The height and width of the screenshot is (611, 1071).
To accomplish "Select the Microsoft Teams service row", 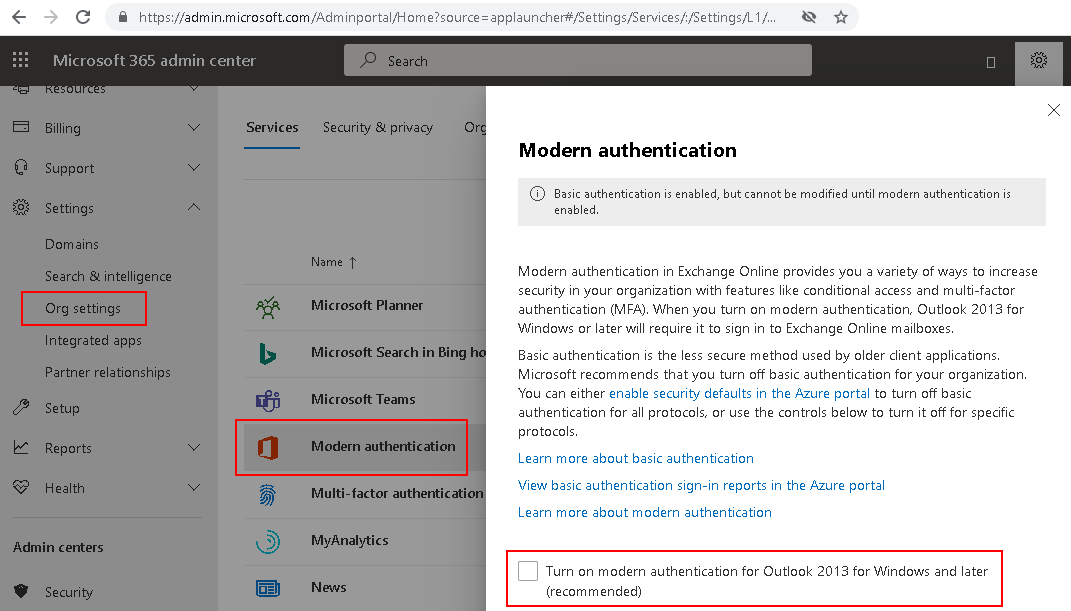I will [x=365, y=400].
